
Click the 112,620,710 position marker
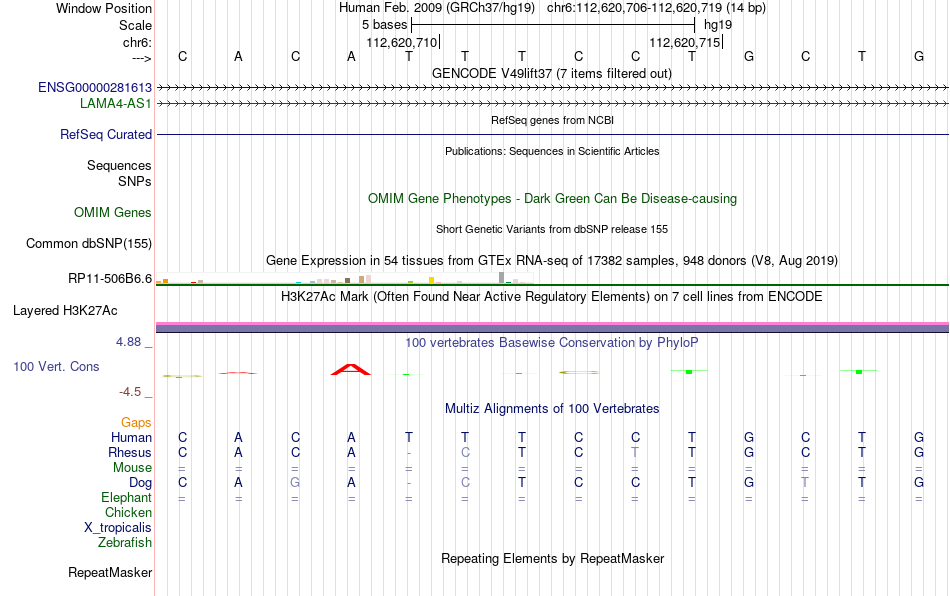pos(402,42)
